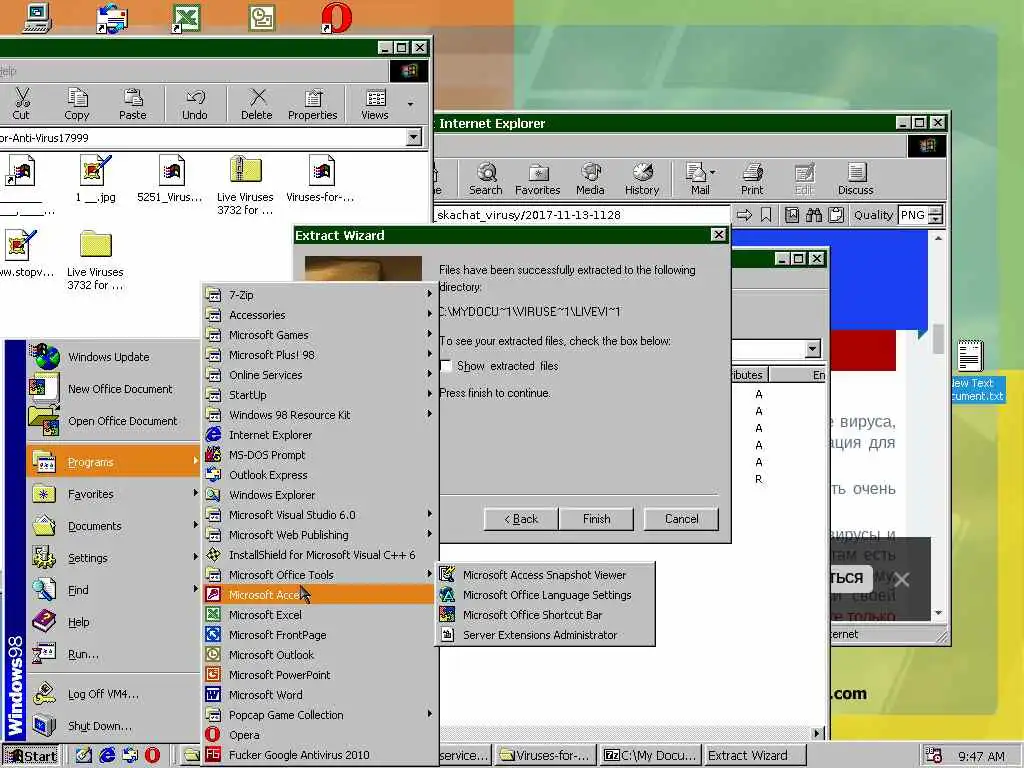This screenshot has height=768, width=1024.
Task: Open Favorites in Internet Explorer toolbar
Action: click(537, 179)
